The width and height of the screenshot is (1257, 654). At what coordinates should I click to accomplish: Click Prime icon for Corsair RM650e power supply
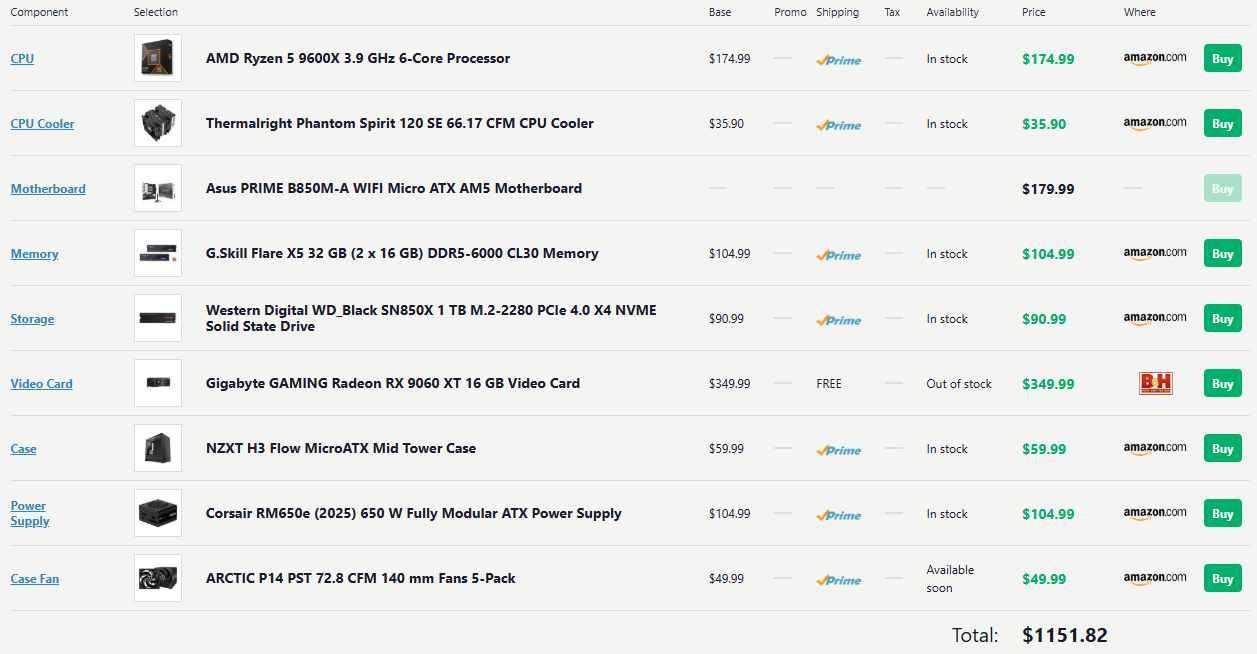pyautogui.click(x=838, y=514)
